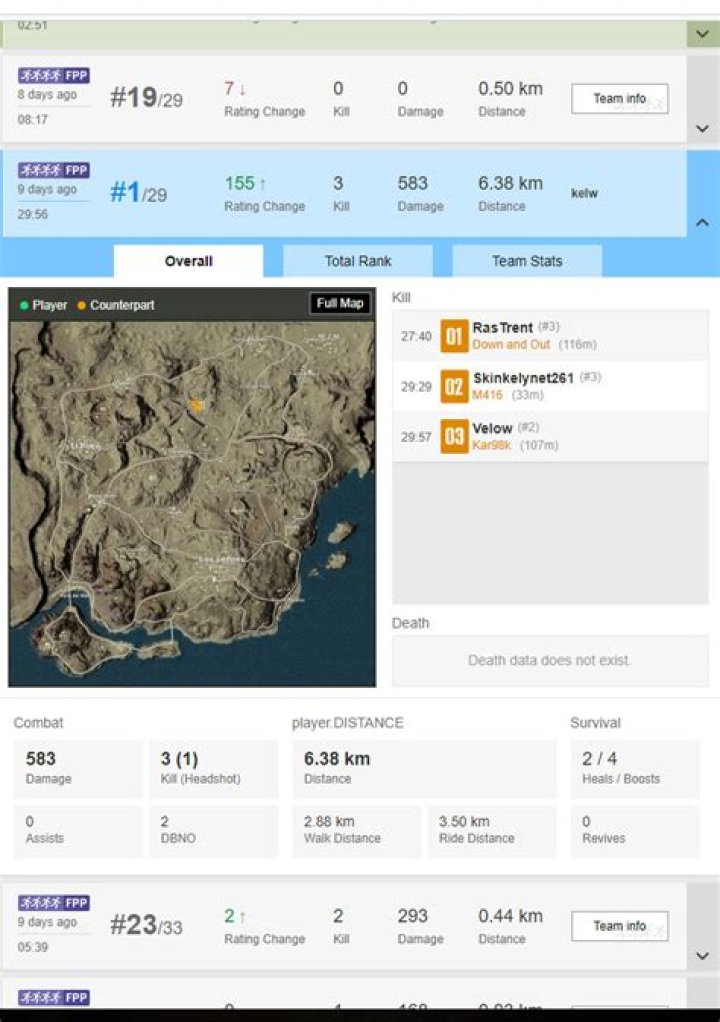This screenshot has height=1022, width=720.
Task: Expand the #23/33 match row chevron
Action: coord(702,956)
